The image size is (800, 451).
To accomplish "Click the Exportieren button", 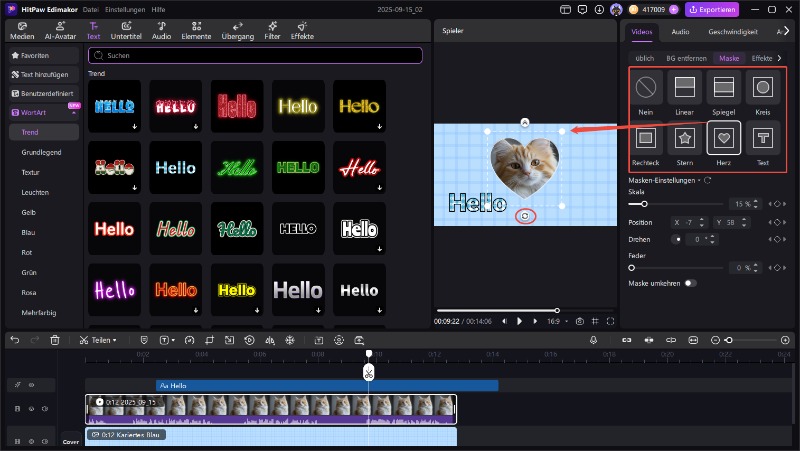I will (711, 9).
